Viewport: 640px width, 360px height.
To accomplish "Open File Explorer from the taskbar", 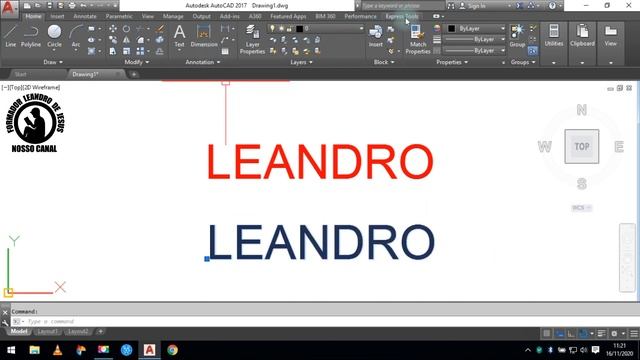I will (x=35, y=350).
